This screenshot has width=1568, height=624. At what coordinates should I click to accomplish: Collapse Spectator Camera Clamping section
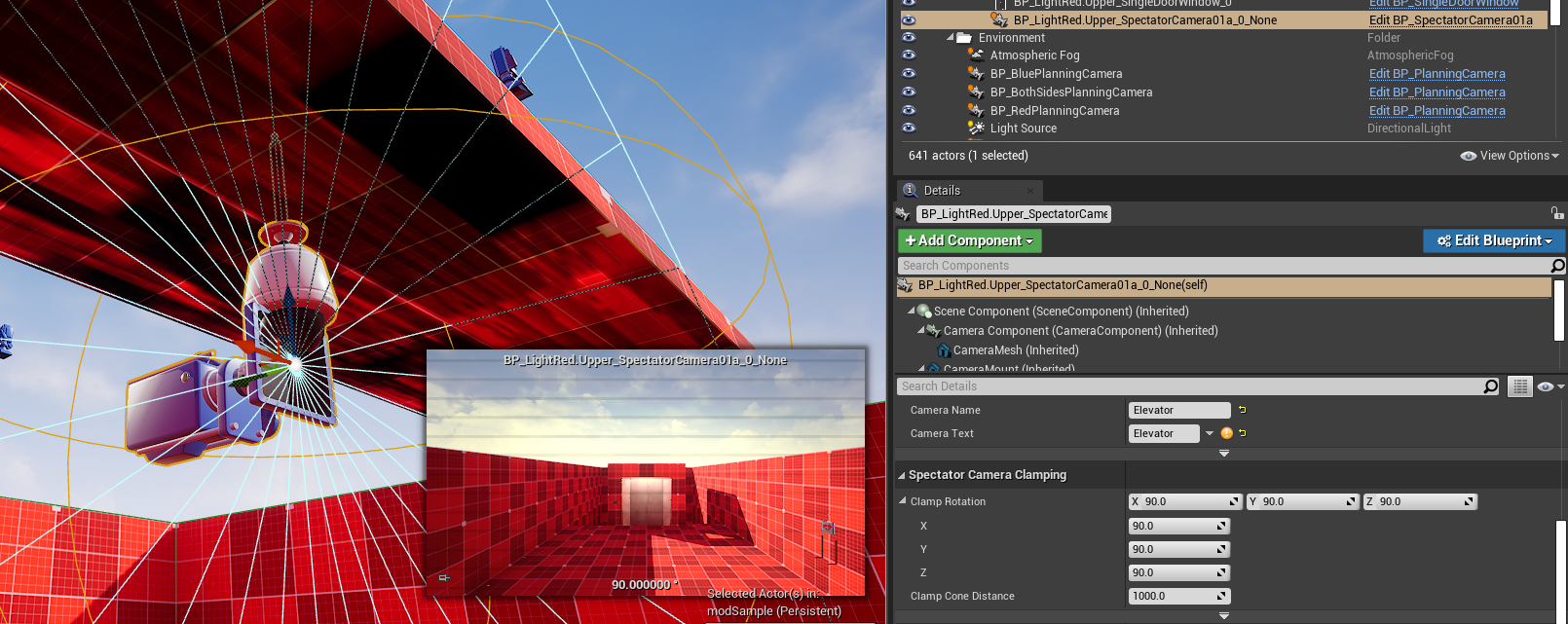(x=901, y=476)
